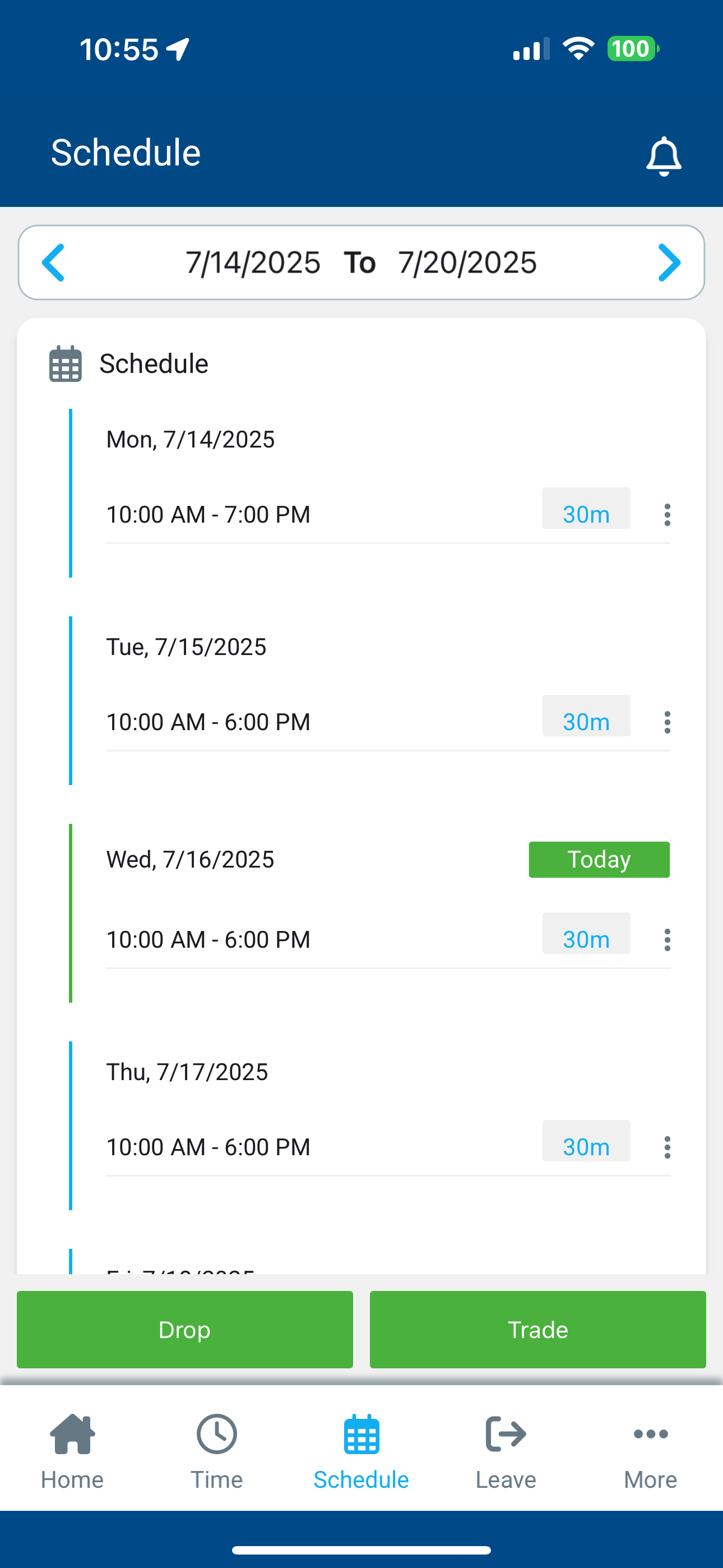Image resolution: width=723 pixels, height=1568 pixels.
Task: Tap the Drop button
Action: click(x=184, y=1330)
